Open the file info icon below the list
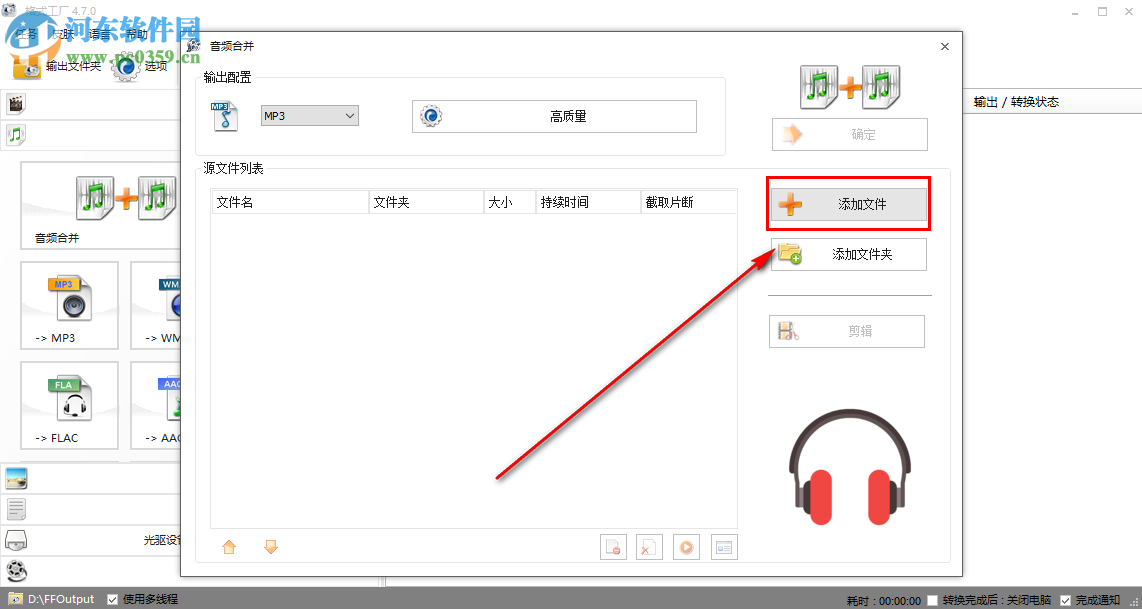Image resolution: width=1142 pixels, height=609 pixels. [723, 546]
